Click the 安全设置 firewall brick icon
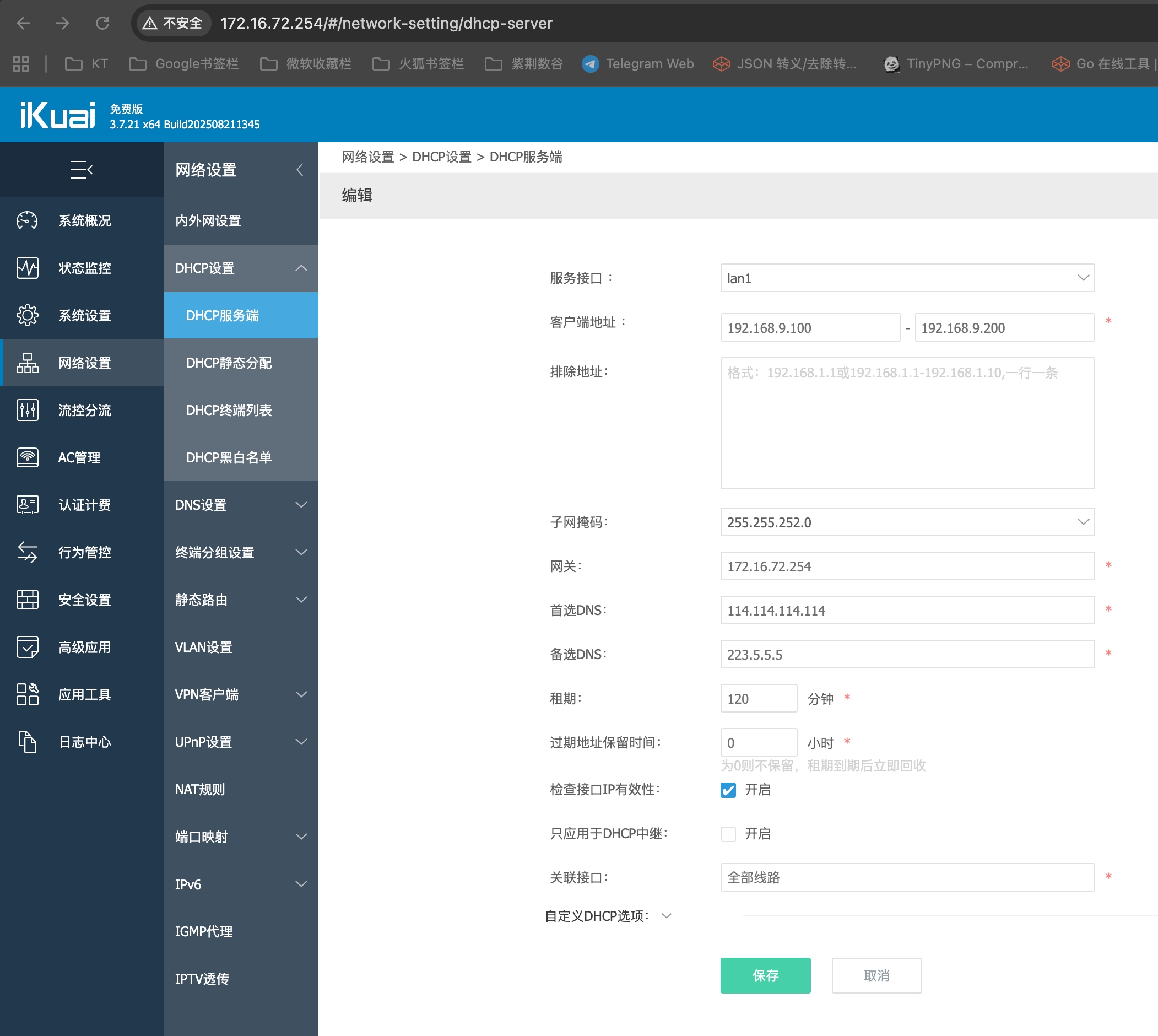Image resolution: width=1158 pixels, height=1036 pixels. (x=27, y=600)
